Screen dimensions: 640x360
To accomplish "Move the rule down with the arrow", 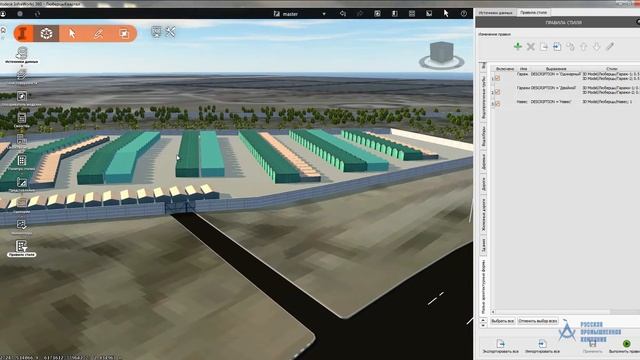I will (x=596, y=47).
